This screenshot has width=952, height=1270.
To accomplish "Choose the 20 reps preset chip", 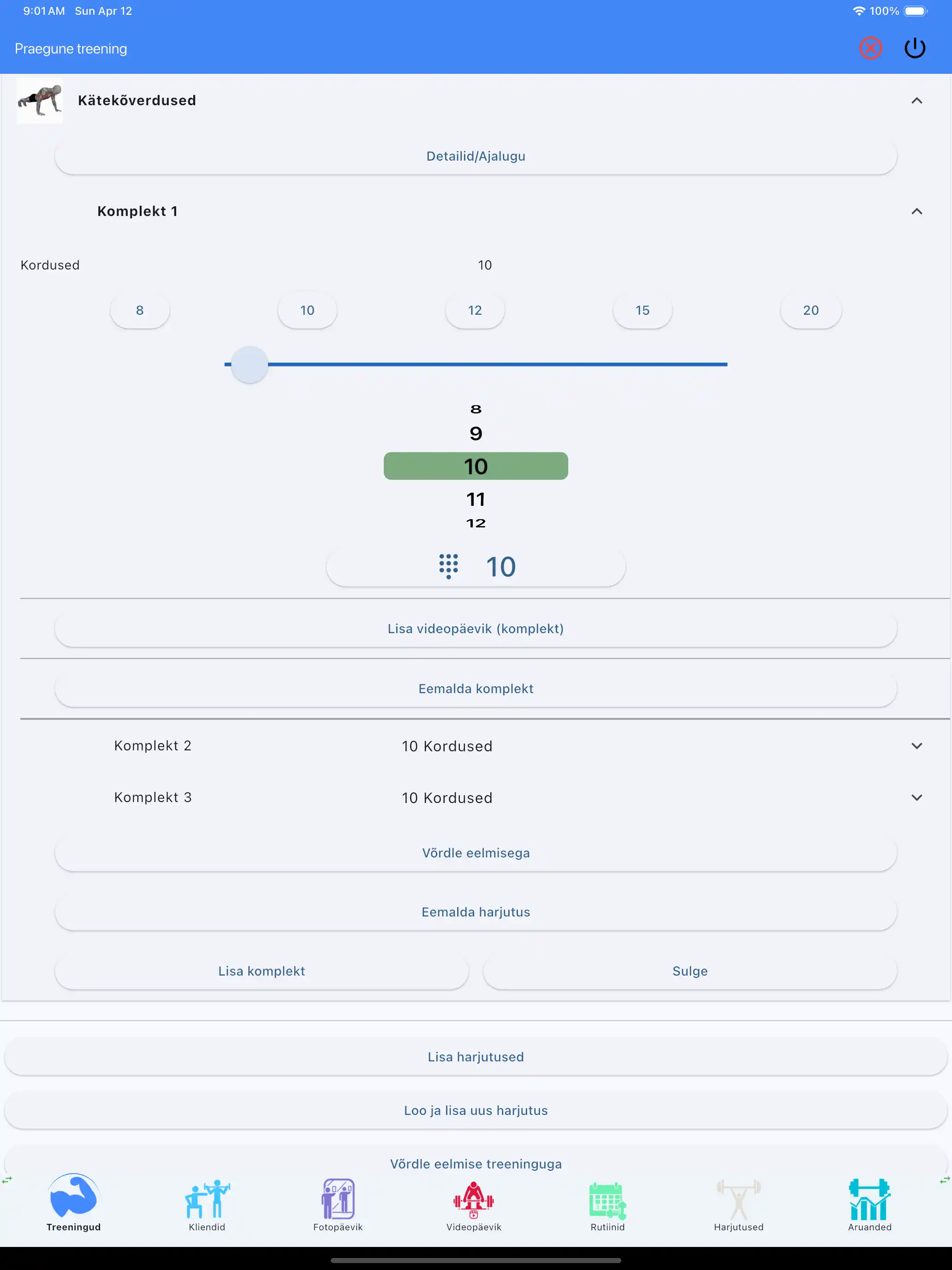I will (x=810, y=311).
